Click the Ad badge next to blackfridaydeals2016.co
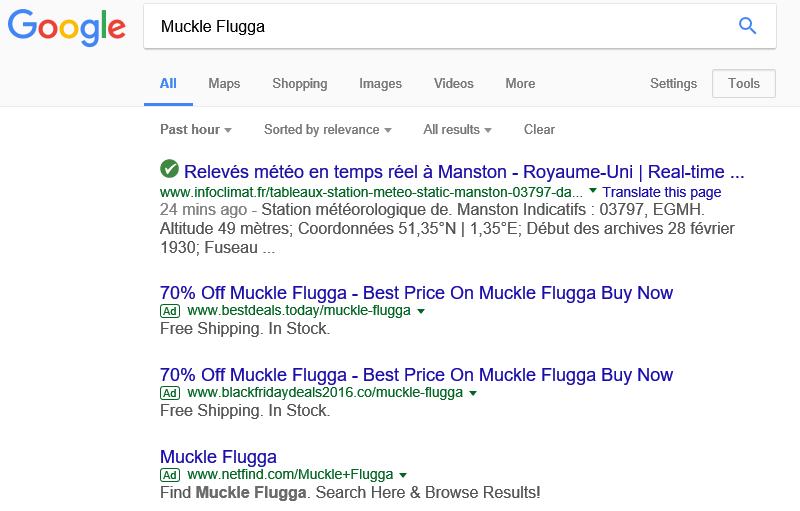Screen dimensions: 800x511 [170, 393]
